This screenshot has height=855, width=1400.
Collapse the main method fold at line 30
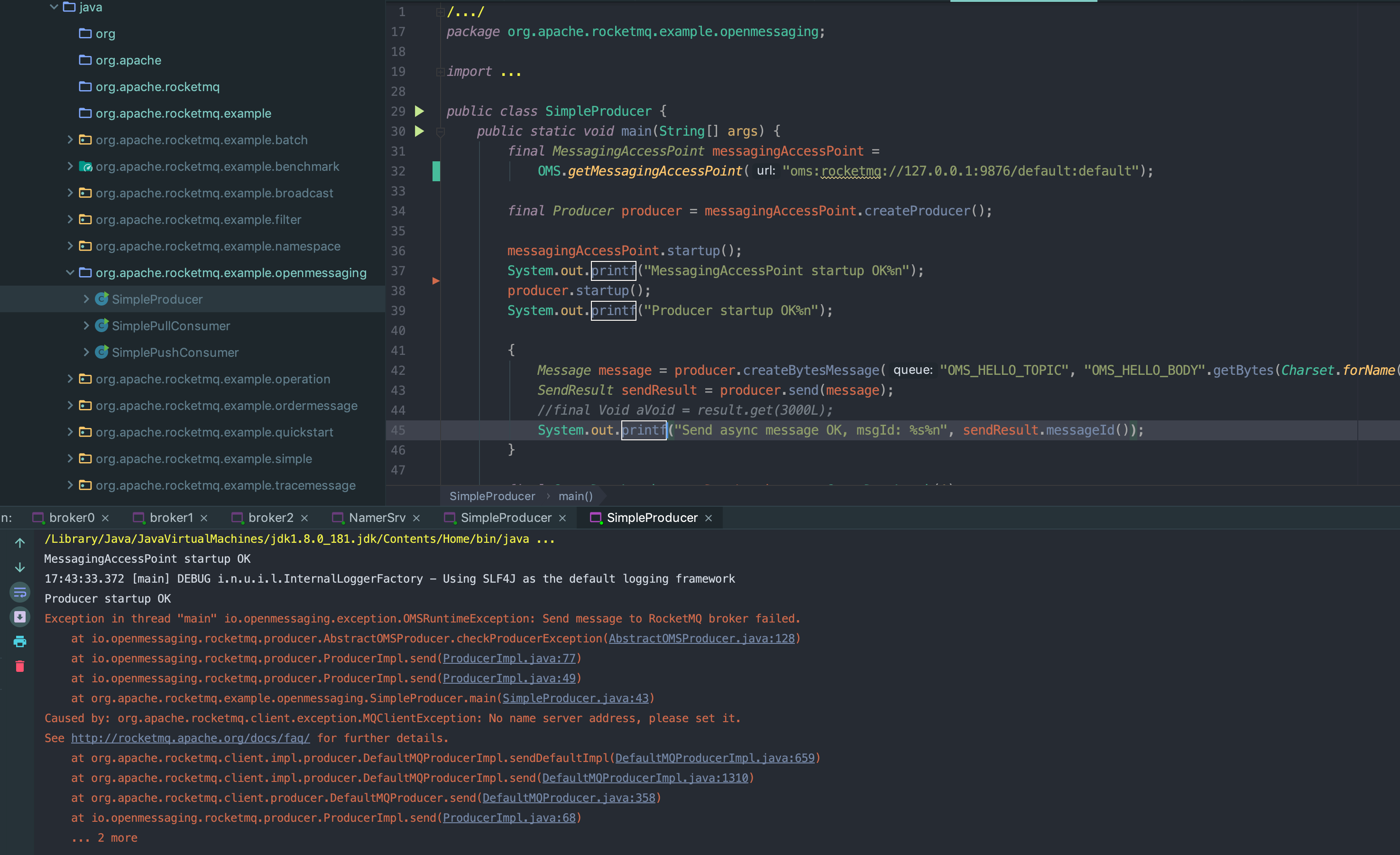click(441, 131)
